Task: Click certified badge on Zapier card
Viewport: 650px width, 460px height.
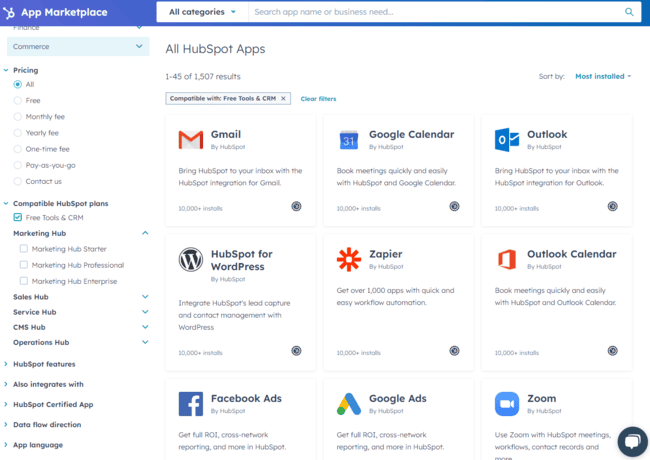Action: pyautogui.click(x=454, y=351)
